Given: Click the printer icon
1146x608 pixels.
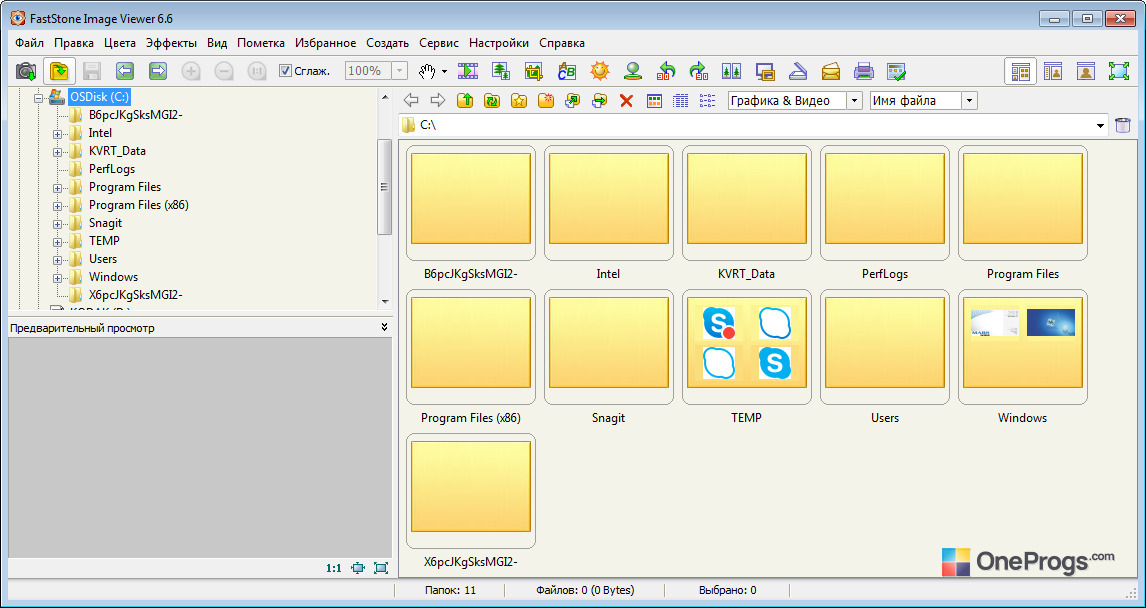Looking at the screenshot, I should click(x=864, y=71).
